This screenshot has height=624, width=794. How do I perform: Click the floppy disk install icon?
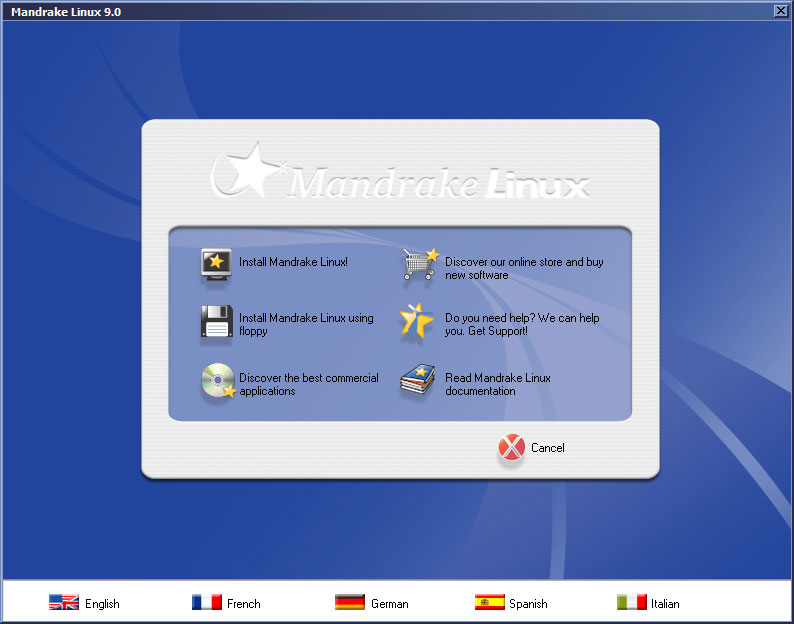(217, 321)
